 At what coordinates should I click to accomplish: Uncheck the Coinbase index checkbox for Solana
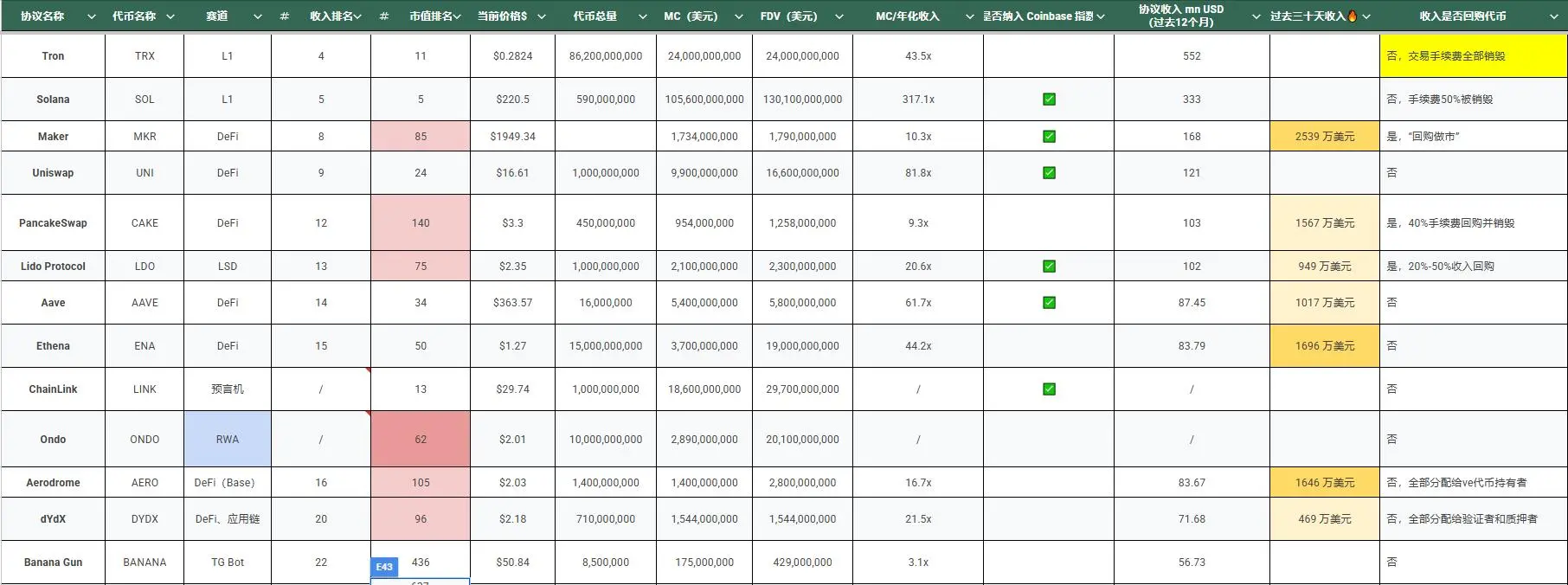(x=1049, y=100)
